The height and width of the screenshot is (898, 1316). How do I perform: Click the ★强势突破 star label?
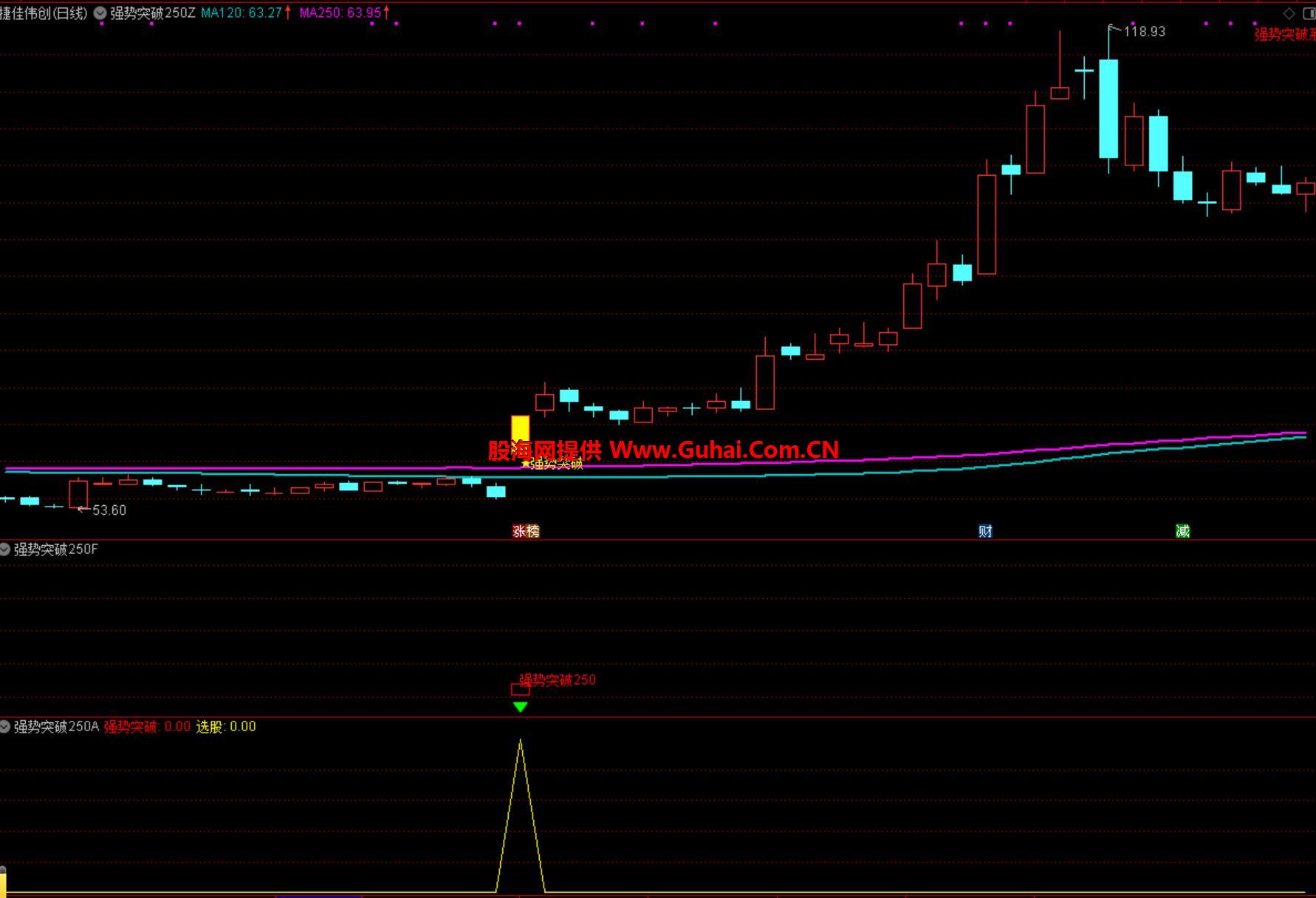pyautogui.click(x=552, y=464)
